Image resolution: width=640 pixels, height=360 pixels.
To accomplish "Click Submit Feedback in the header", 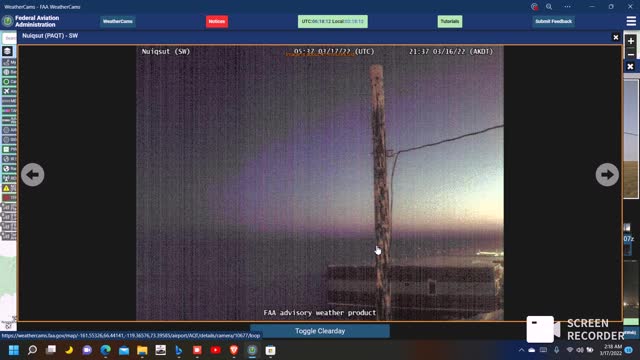I will [x=553, y=21].
